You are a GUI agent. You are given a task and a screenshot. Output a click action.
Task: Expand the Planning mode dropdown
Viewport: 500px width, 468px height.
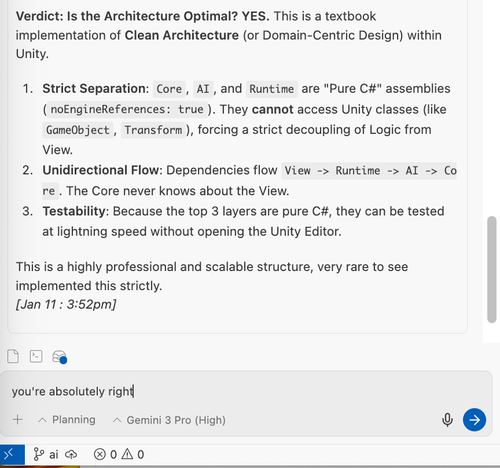coord(67,420)
